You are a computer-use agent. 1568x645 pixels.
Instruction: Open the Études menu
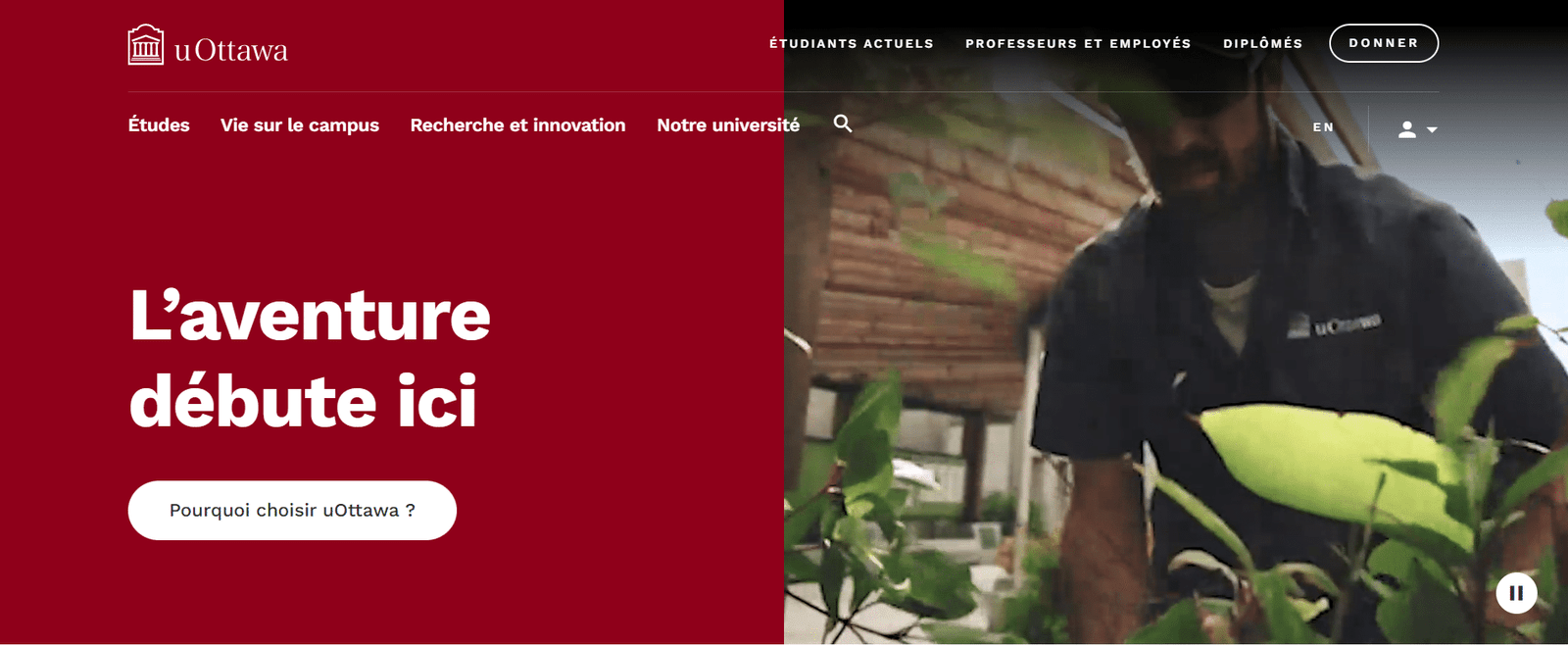[x=159, y=125]
